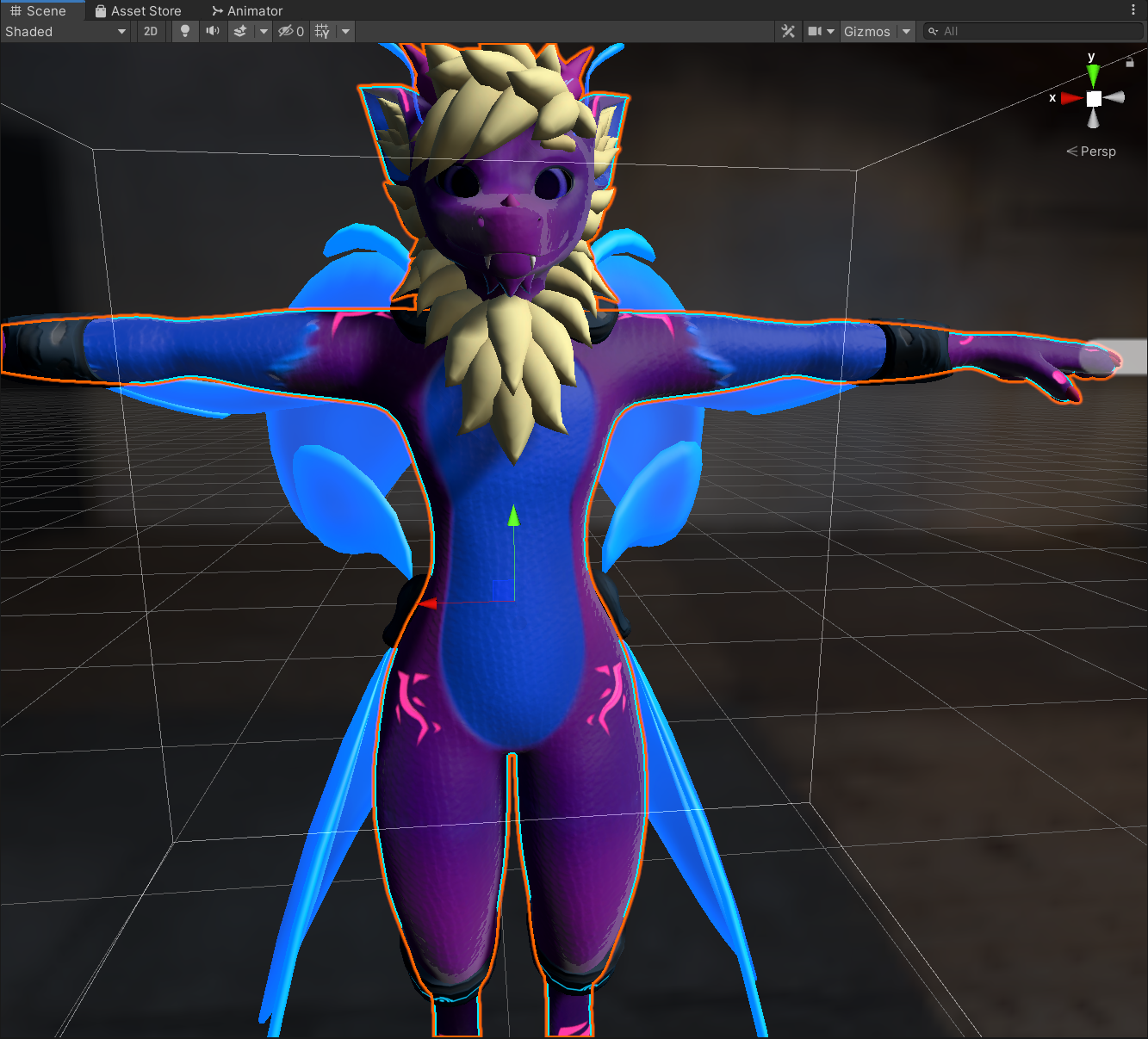Open the scene camera settings icon
The height and width of the screenshot is (1039, 1148).
click(815, 31)
